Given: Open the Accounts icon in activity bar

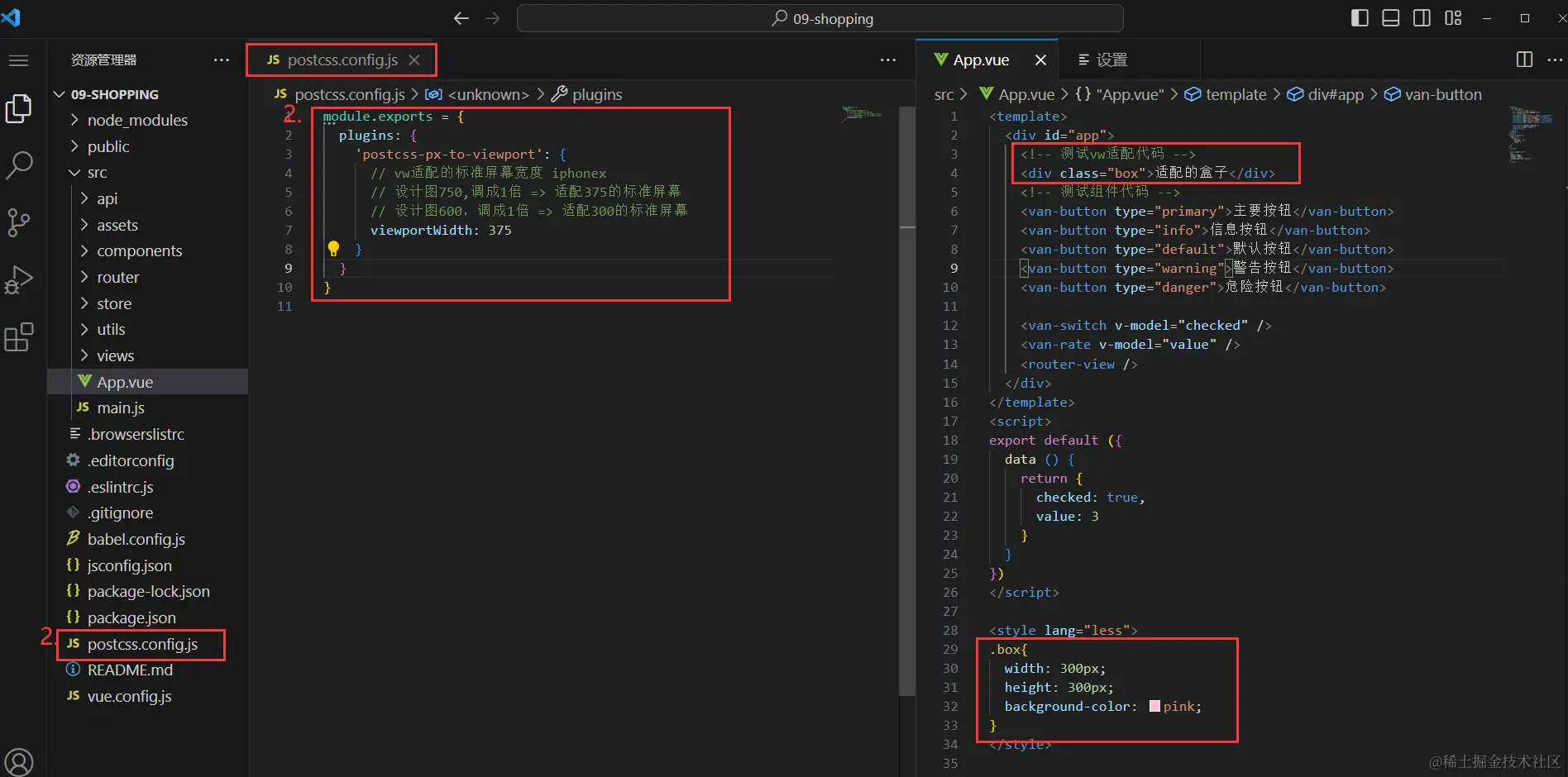Looking at the screenshot, I should coord(18,762).
